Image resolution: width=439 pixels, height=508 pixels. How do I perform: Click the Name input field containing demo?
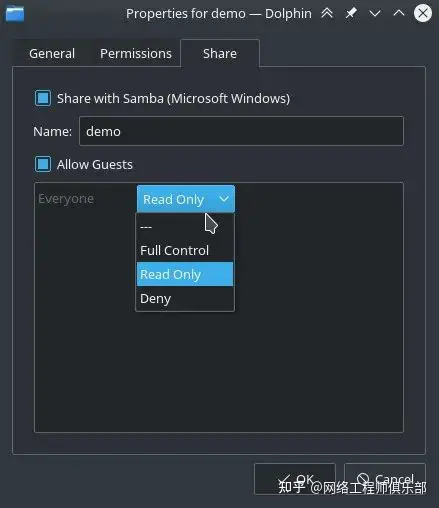click(241, 131)
